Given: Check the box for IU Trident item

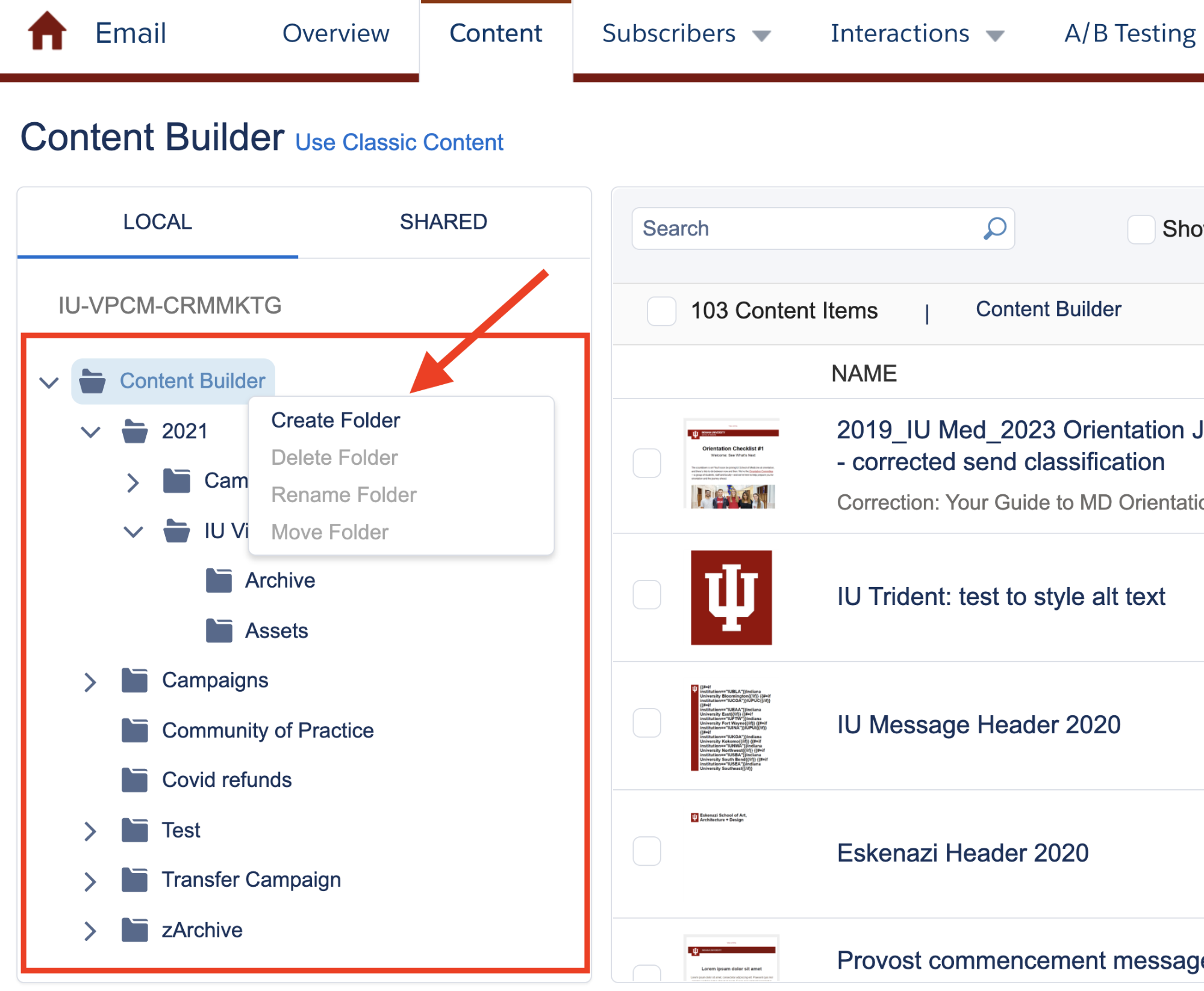Looking at the screenshot, I should [647, 595].
